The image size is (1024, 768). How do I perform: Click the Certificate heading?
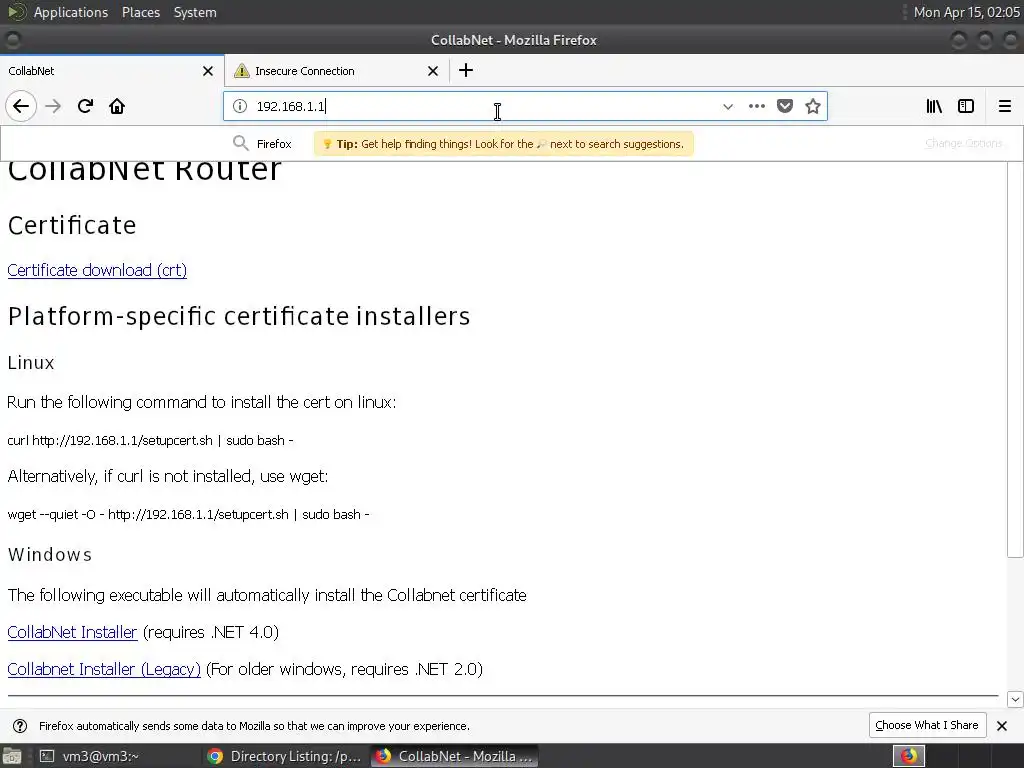(72, 225)
